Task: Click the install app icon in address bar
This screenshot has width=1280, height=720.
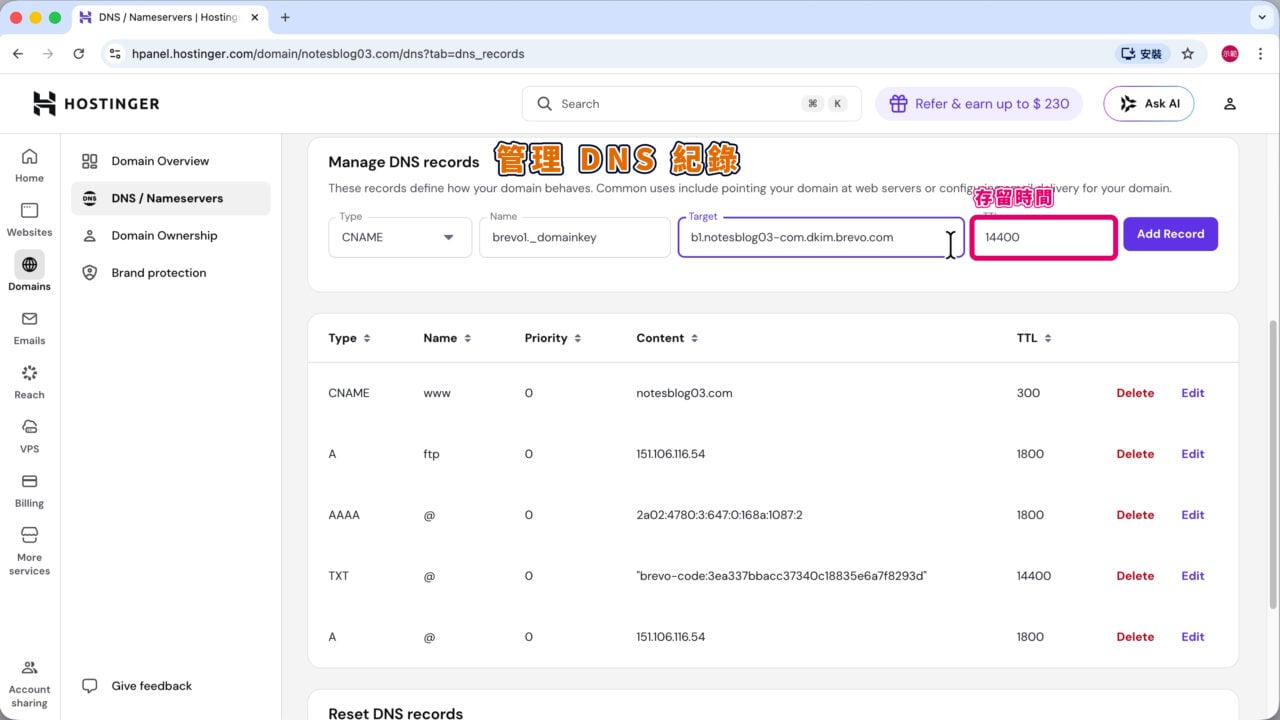Action: [1142, 54]
